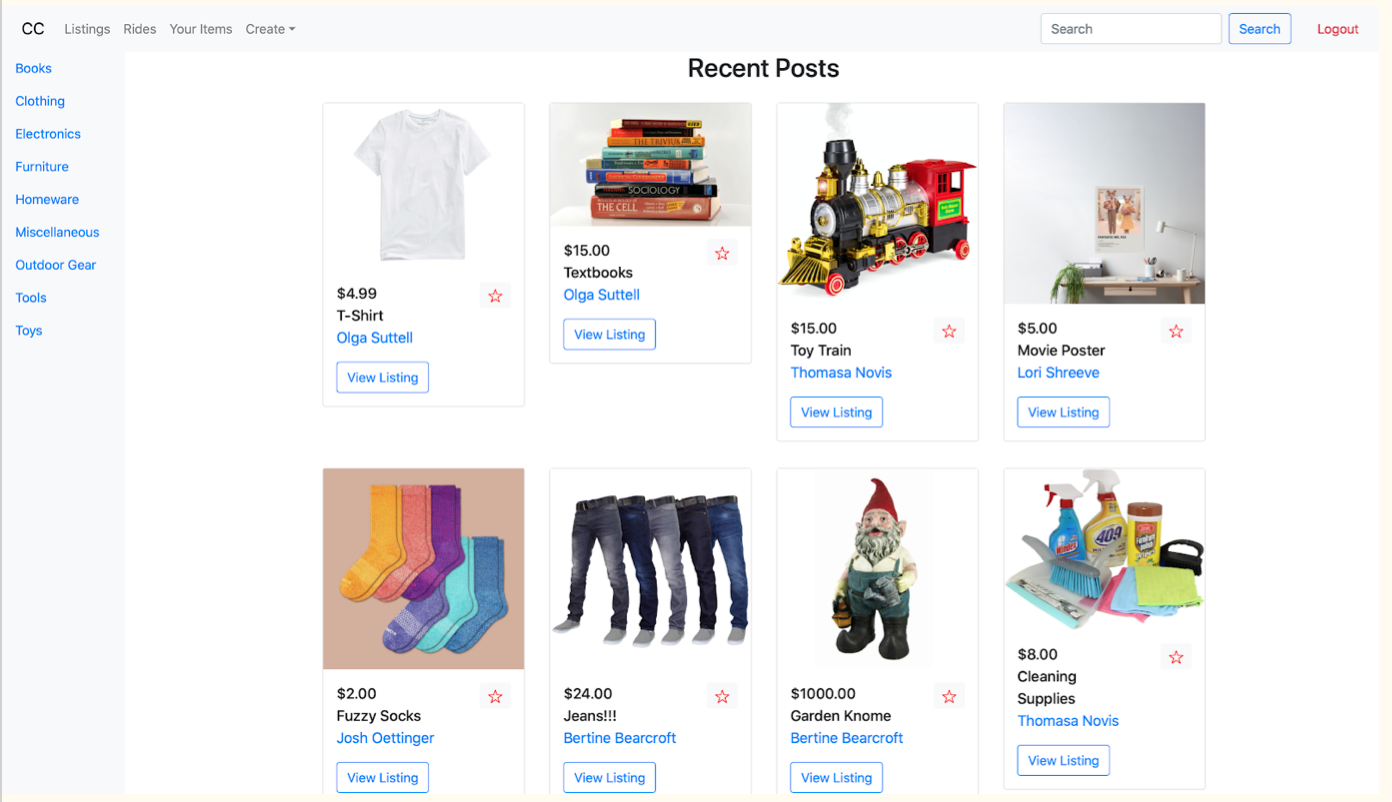Open Rides from the navbar
Viewport: 1392px width, 802px height.
click(x=140, y=29)
